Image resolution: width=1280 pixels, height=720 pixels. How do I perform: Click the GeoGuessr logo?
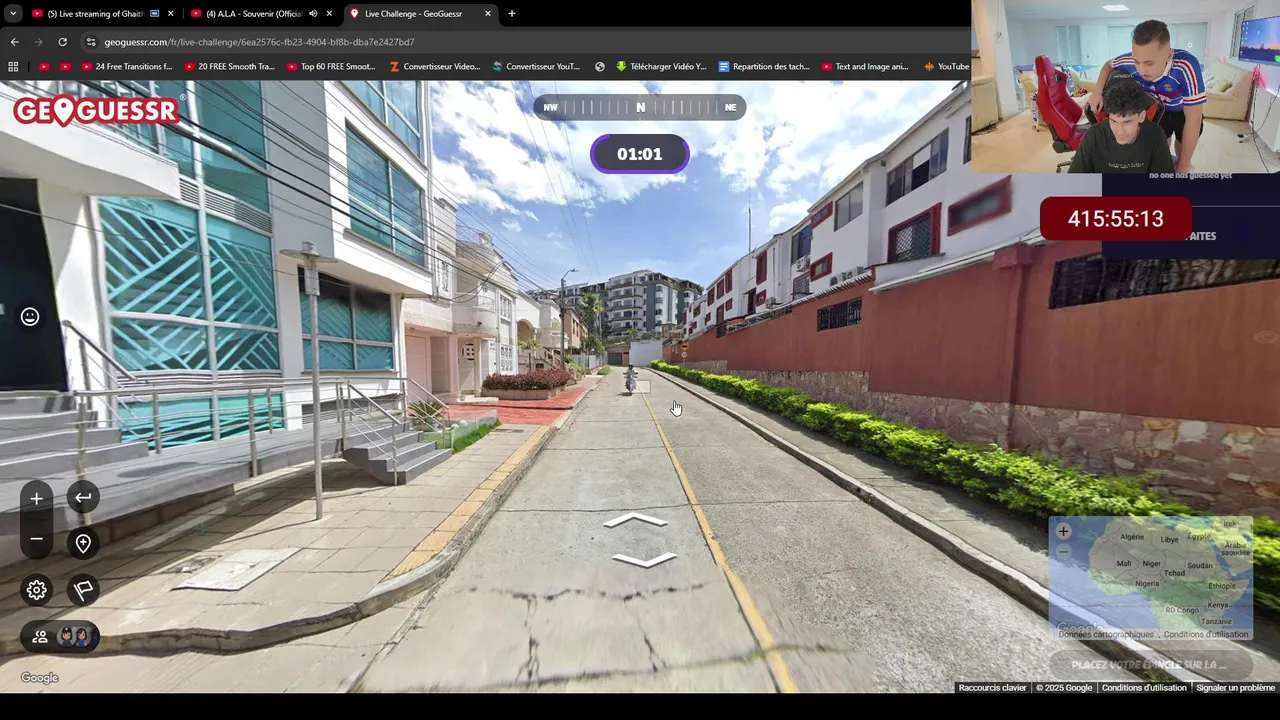pyautogui.click(x=96, y=110)
